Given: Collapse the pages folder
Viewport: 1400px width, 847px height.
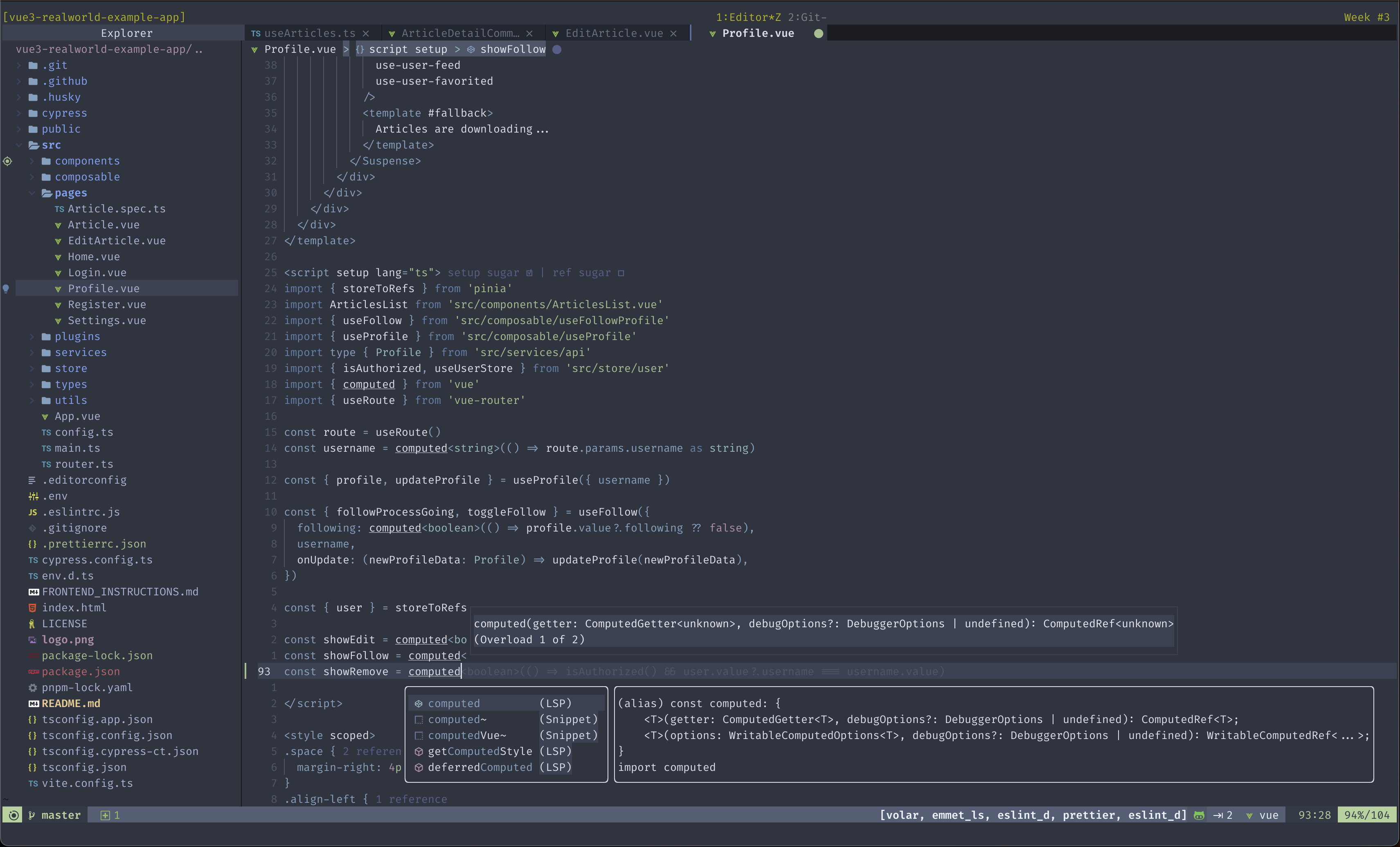Looking at the screenshot, I should 32,193.
